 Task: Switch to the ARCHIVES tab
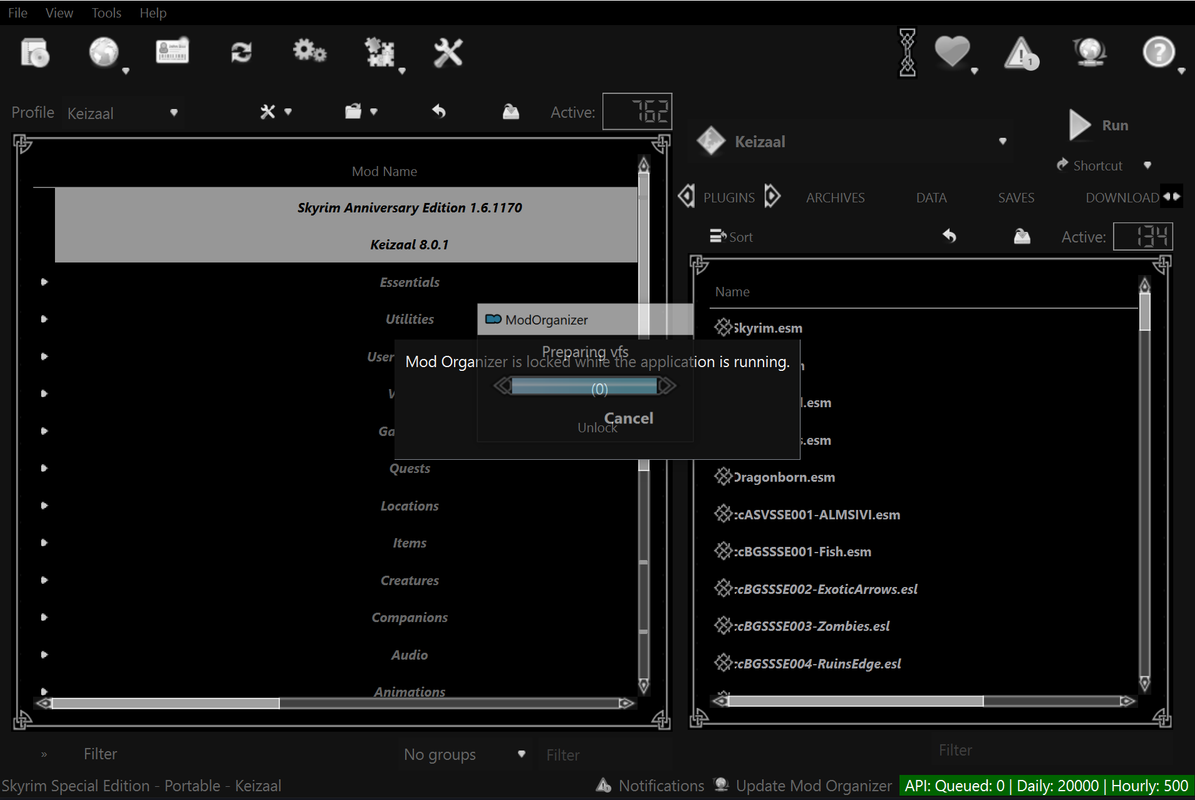tap(835, 197)
